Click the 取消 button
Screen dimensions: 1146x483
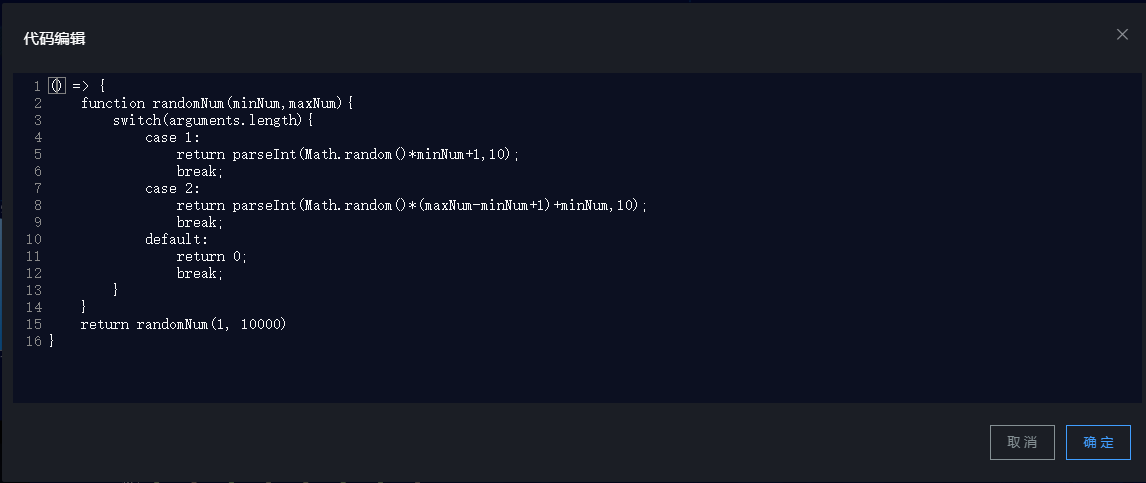coord(1022,442)
